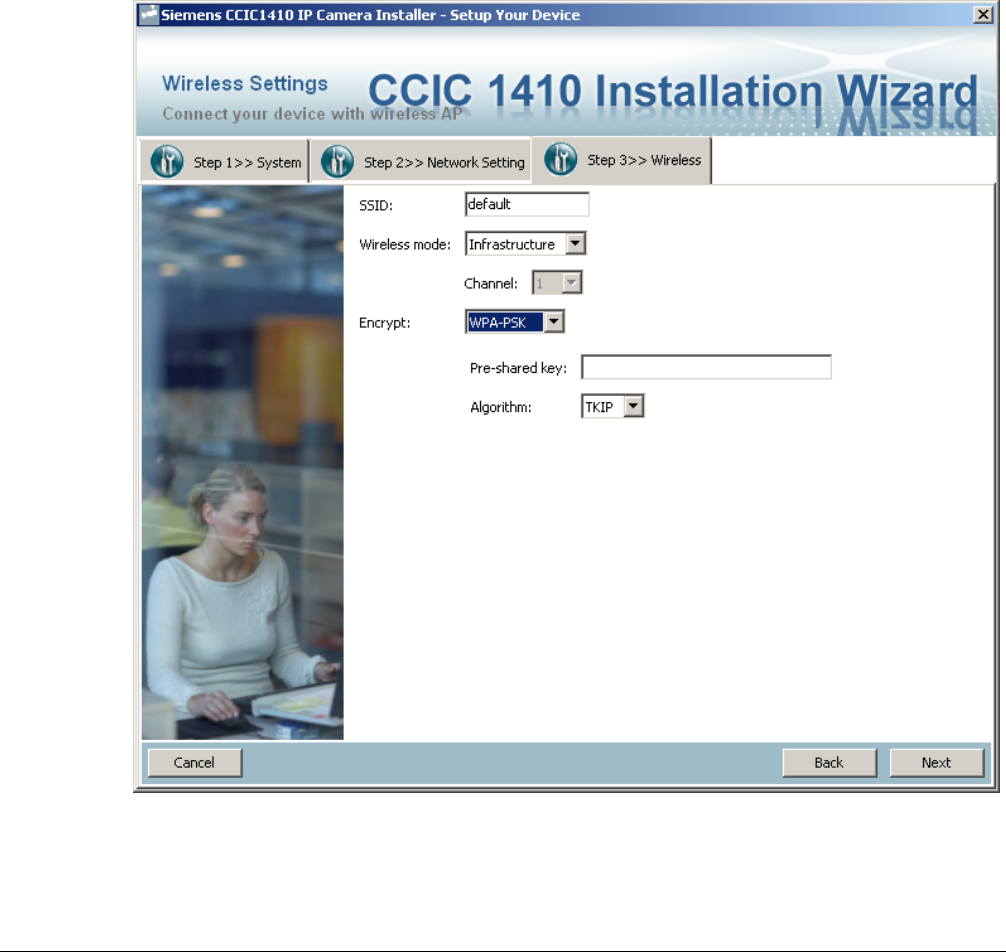The image size is (1006, 952).
Task: Click the 'Wireless Settings' heading text
Action: pos(244,83)
